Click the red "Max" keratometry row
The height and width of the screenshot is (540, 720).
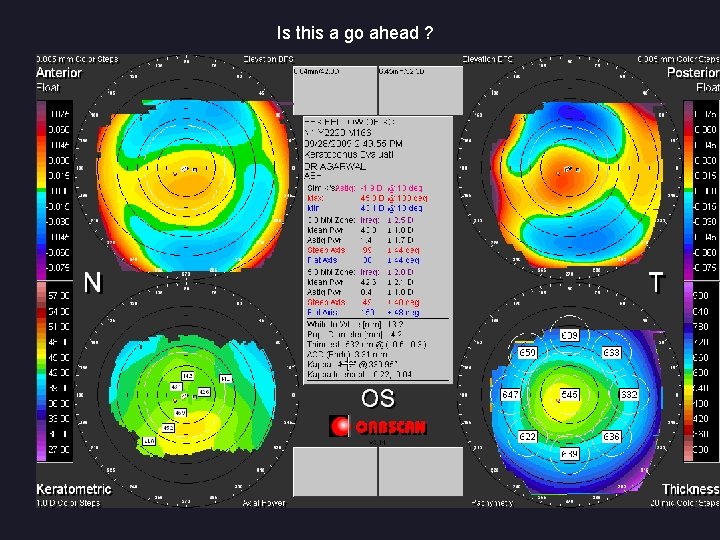[x=367, y=198]
